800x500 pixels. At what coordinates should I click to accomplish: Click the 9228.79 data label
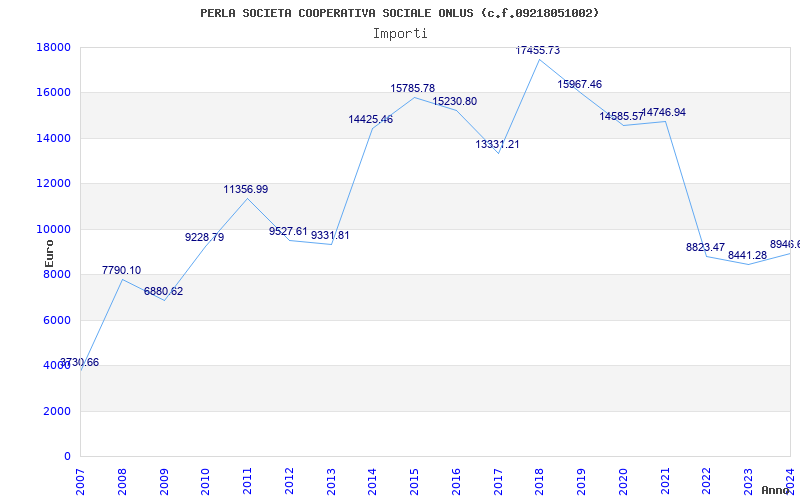204,237
